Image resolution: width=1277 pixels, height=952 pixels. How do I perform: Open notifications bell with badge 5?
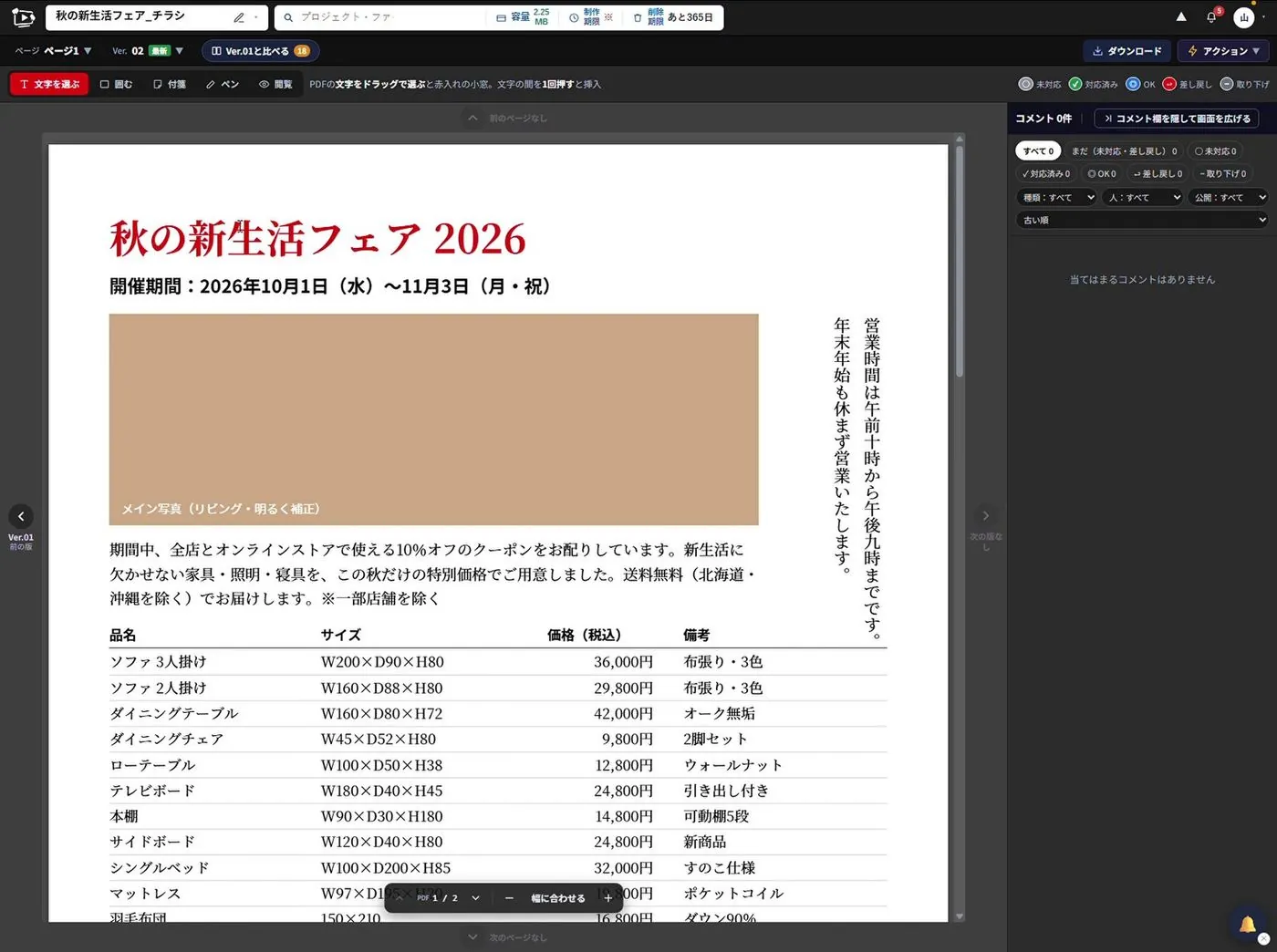1212,16
